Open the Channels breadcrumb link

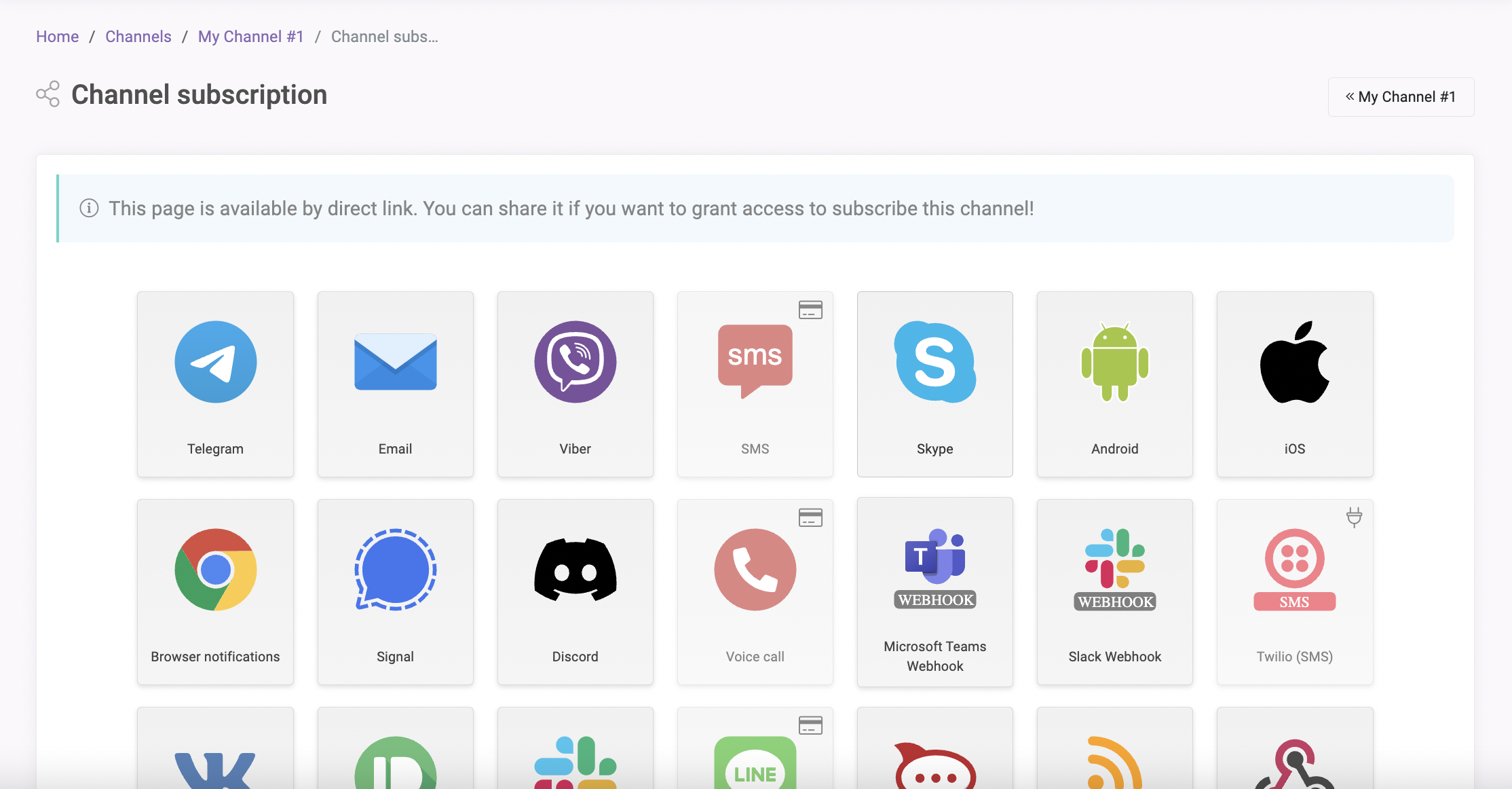pos(138,37)
